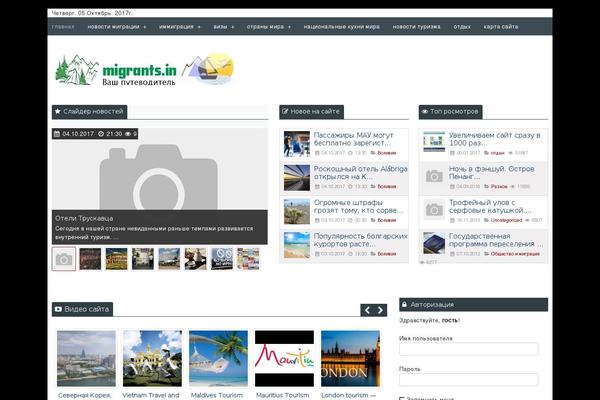Expand the страны мира dropdown arrow

(289, 27)
